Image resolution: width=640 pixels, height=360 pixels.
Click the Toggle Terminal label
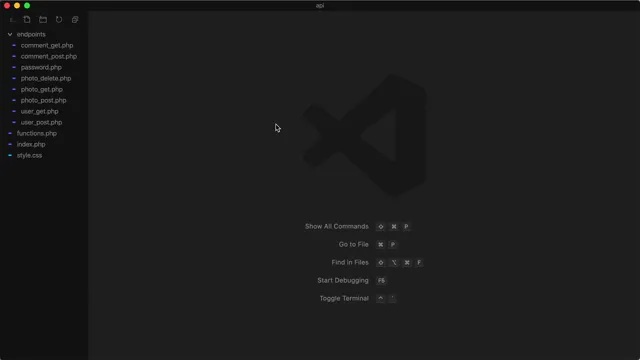coord(344,298)
